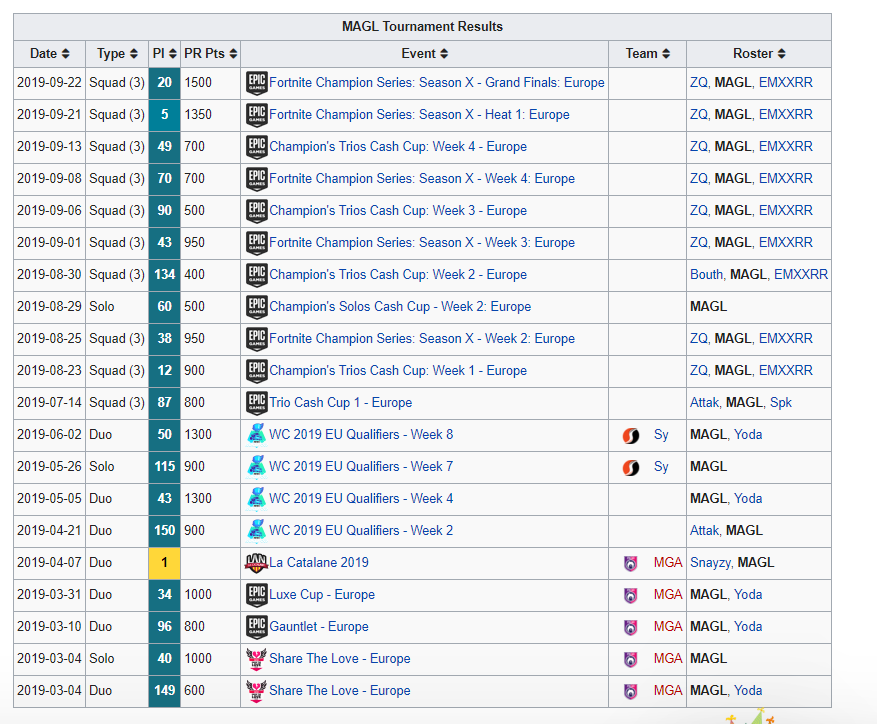The image size is (877, 724).
Task: Click Epic Games icon beside Season X Heat 1
Action: coord(257,115)
